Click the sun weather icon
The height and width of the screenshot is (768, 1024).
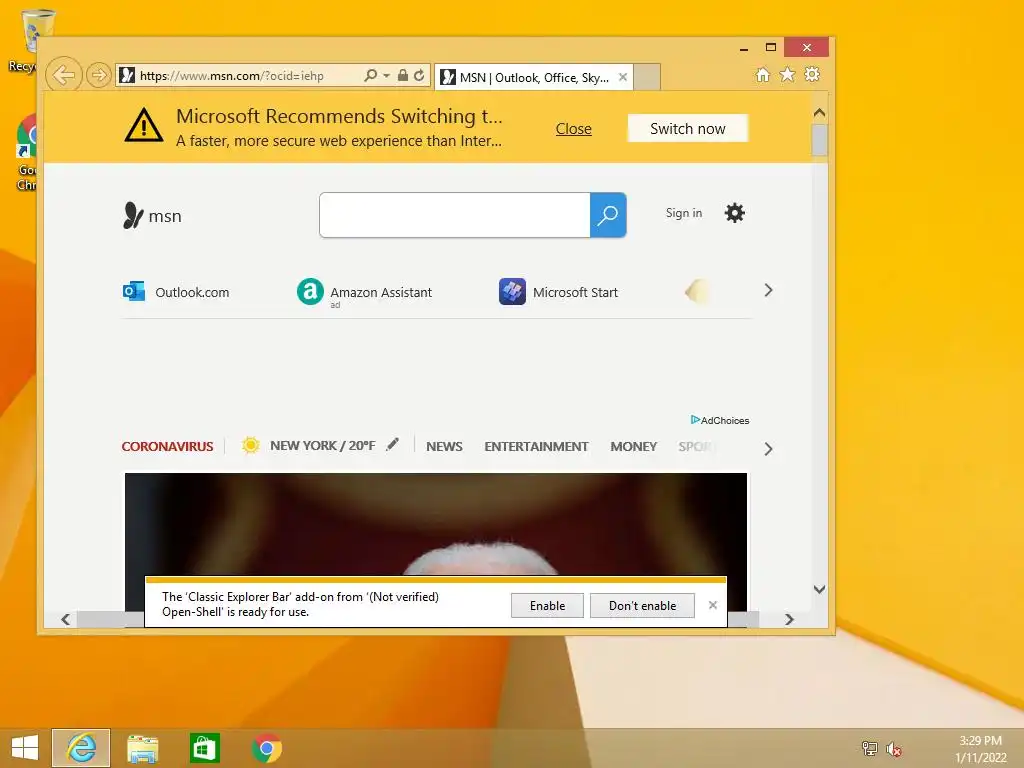tap(251, 445)
